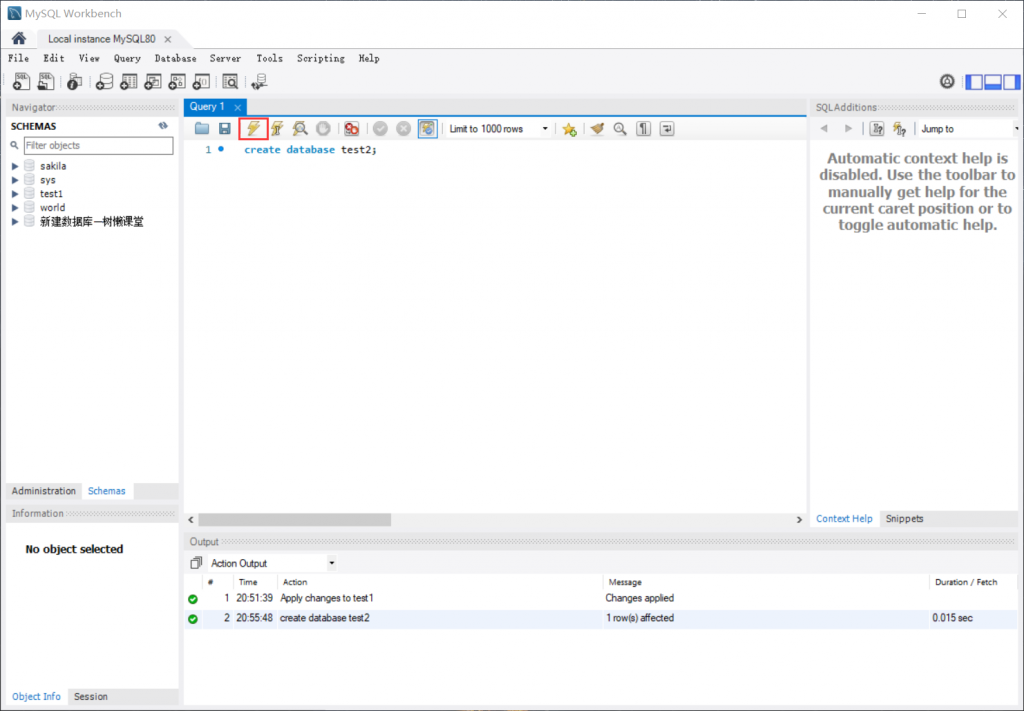The width and height of the screenshot is (1024, 711).
Task: Reconnect to DBMS icon
Action: (259, 81)
